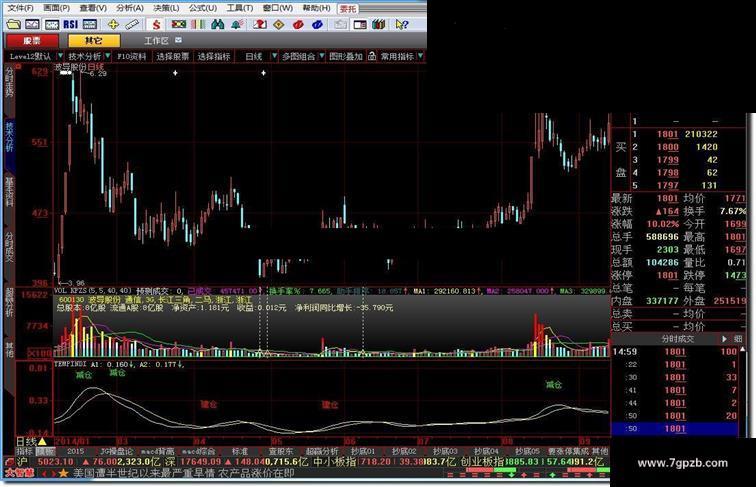
Task: Select the JG操盘论 indicator tab
Action: pos(117,451)
